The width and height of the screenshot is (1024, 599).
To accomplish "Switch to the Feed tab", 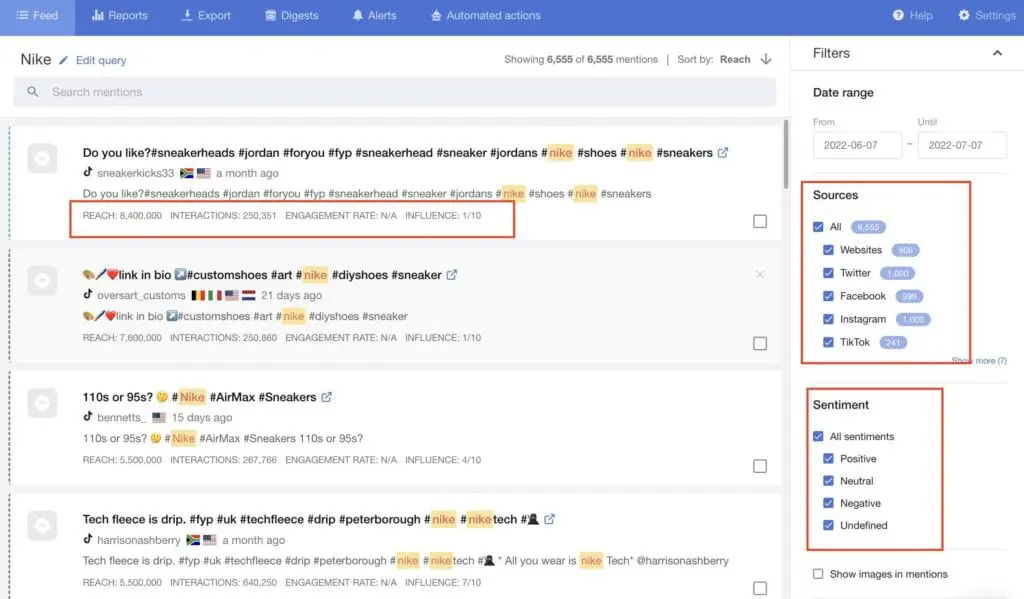I will tap(36, 15).
